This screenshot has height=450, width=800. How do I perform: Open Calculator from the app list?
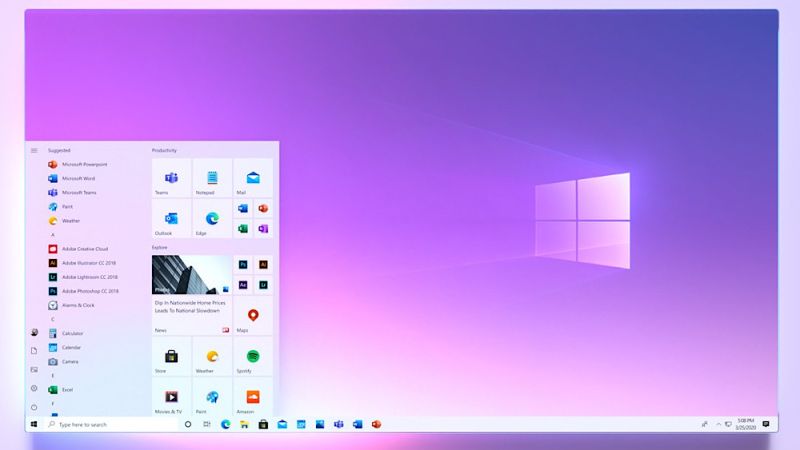click(65, 333)
